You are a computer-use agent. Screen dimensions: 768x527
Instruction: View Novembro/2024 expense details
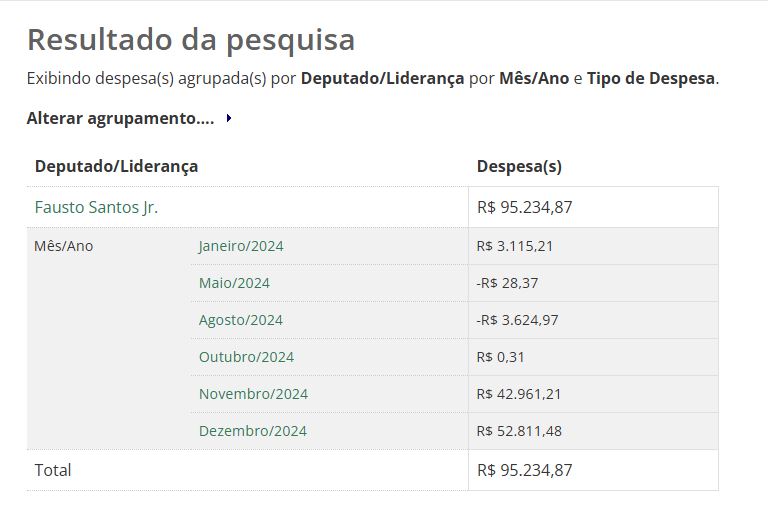click(x=253, y=394)
